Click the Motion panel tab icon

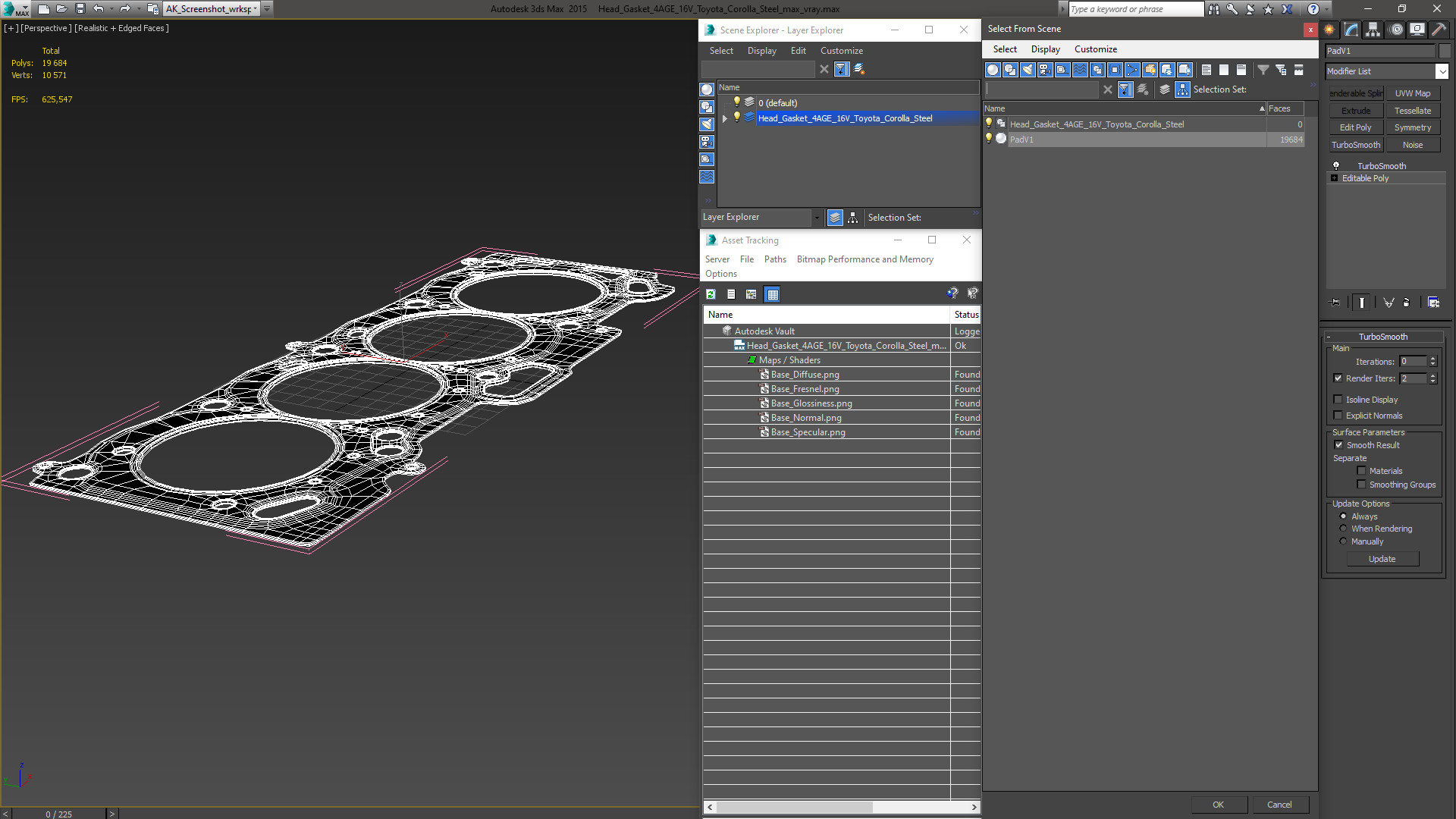[x=1396, y=30]
